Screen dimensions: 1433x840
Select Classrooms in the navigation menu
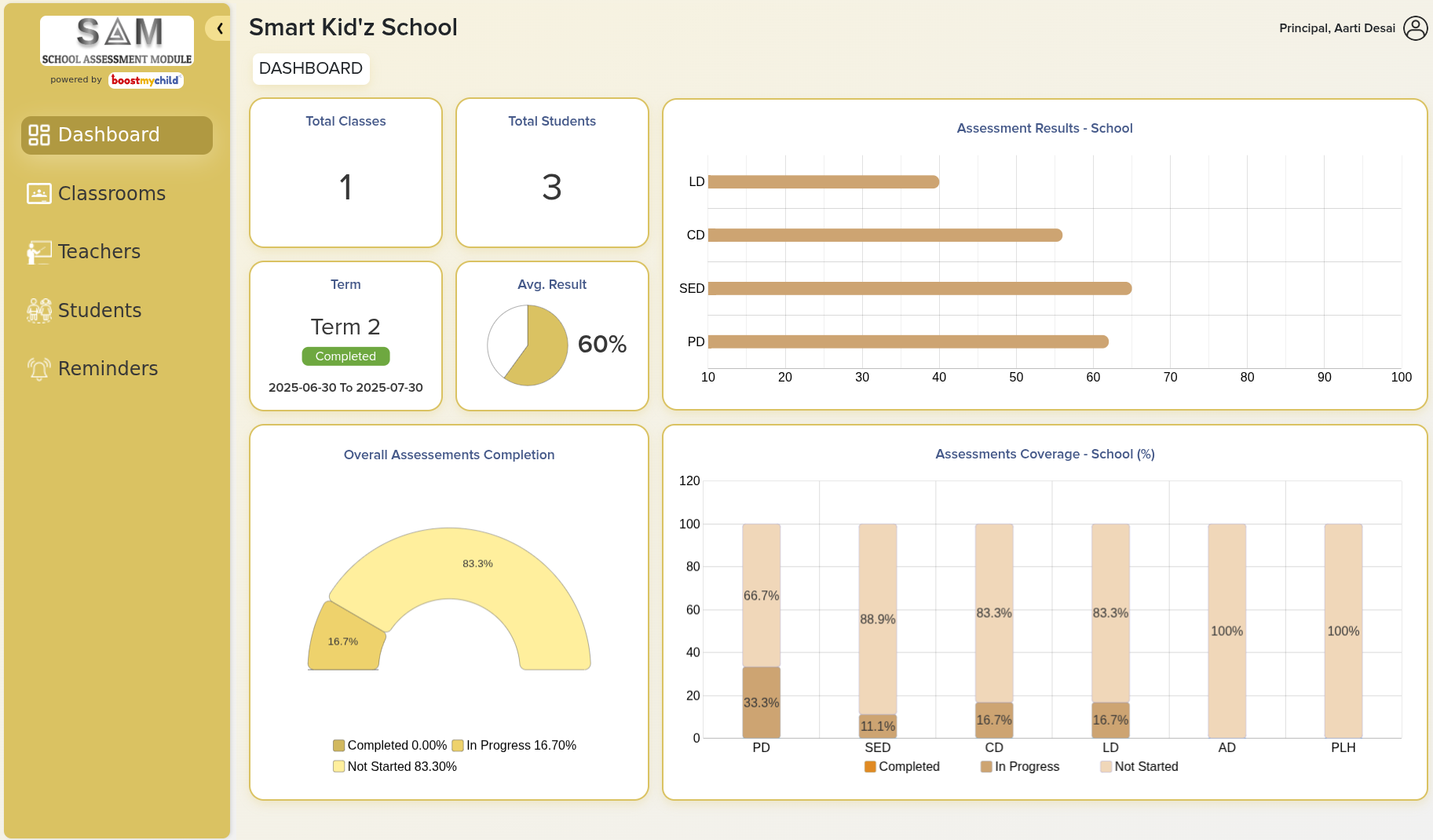111,193
